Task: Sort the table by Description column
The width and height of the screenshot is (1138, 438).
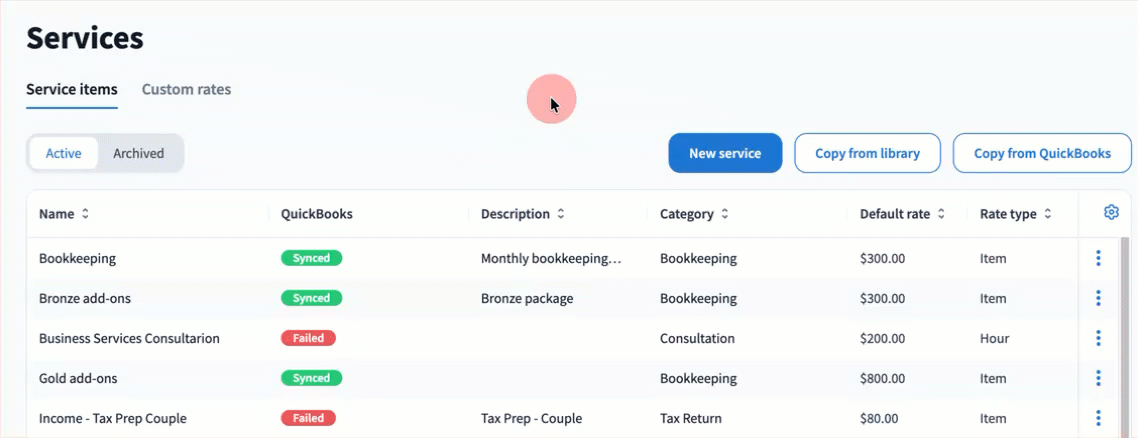Action: coord(523,214)
